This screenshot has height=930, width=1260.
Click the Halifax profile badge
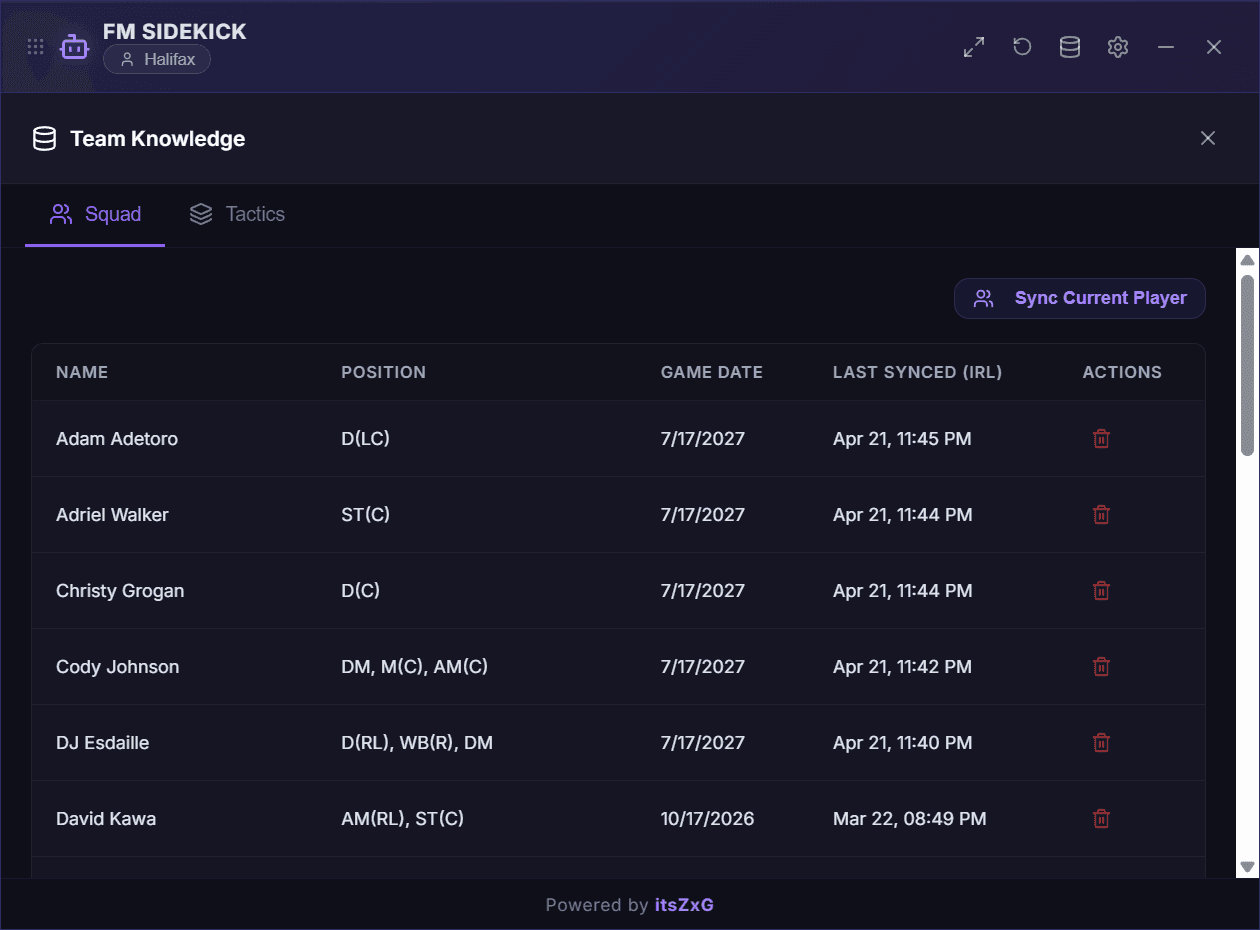(157, 60)
